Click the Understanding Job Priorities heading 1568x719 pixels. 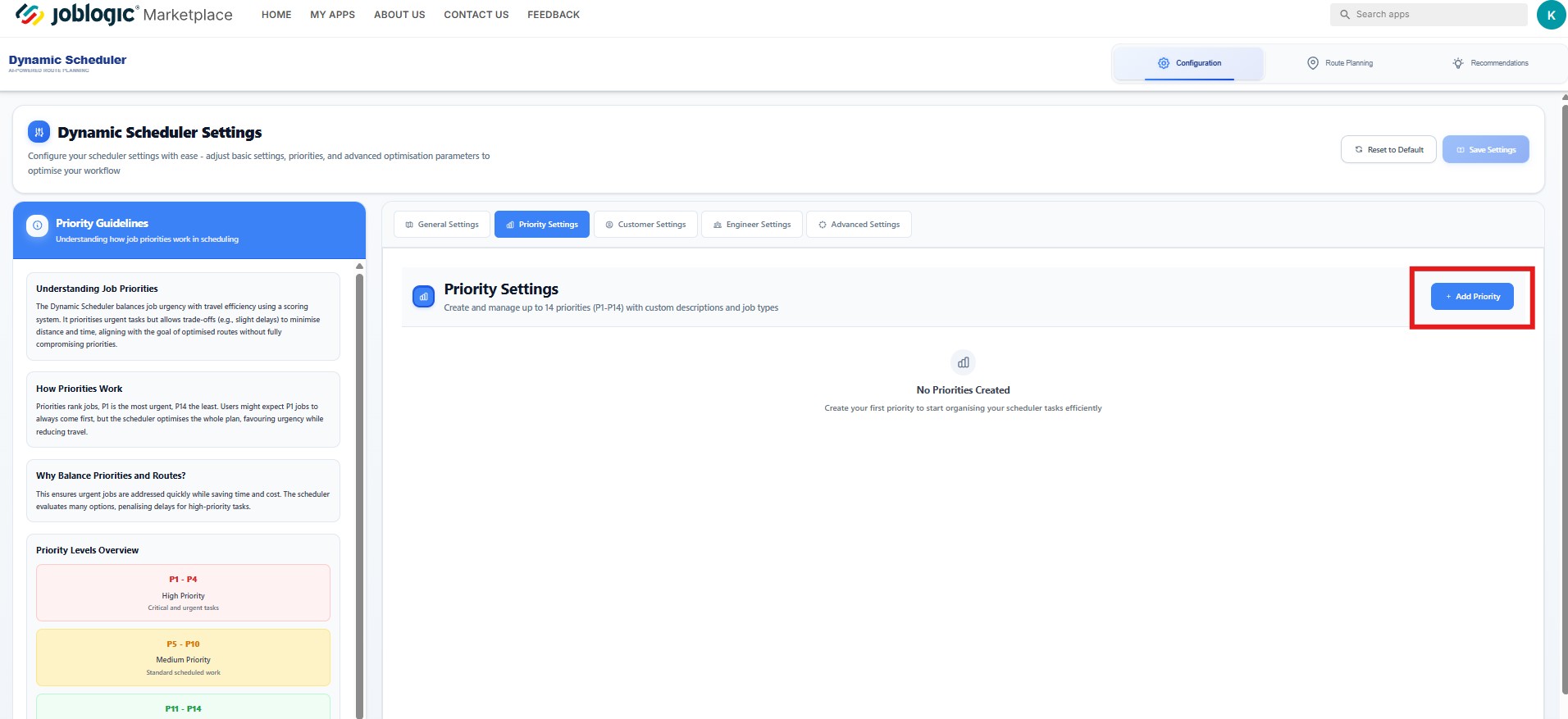click(97, 289)
